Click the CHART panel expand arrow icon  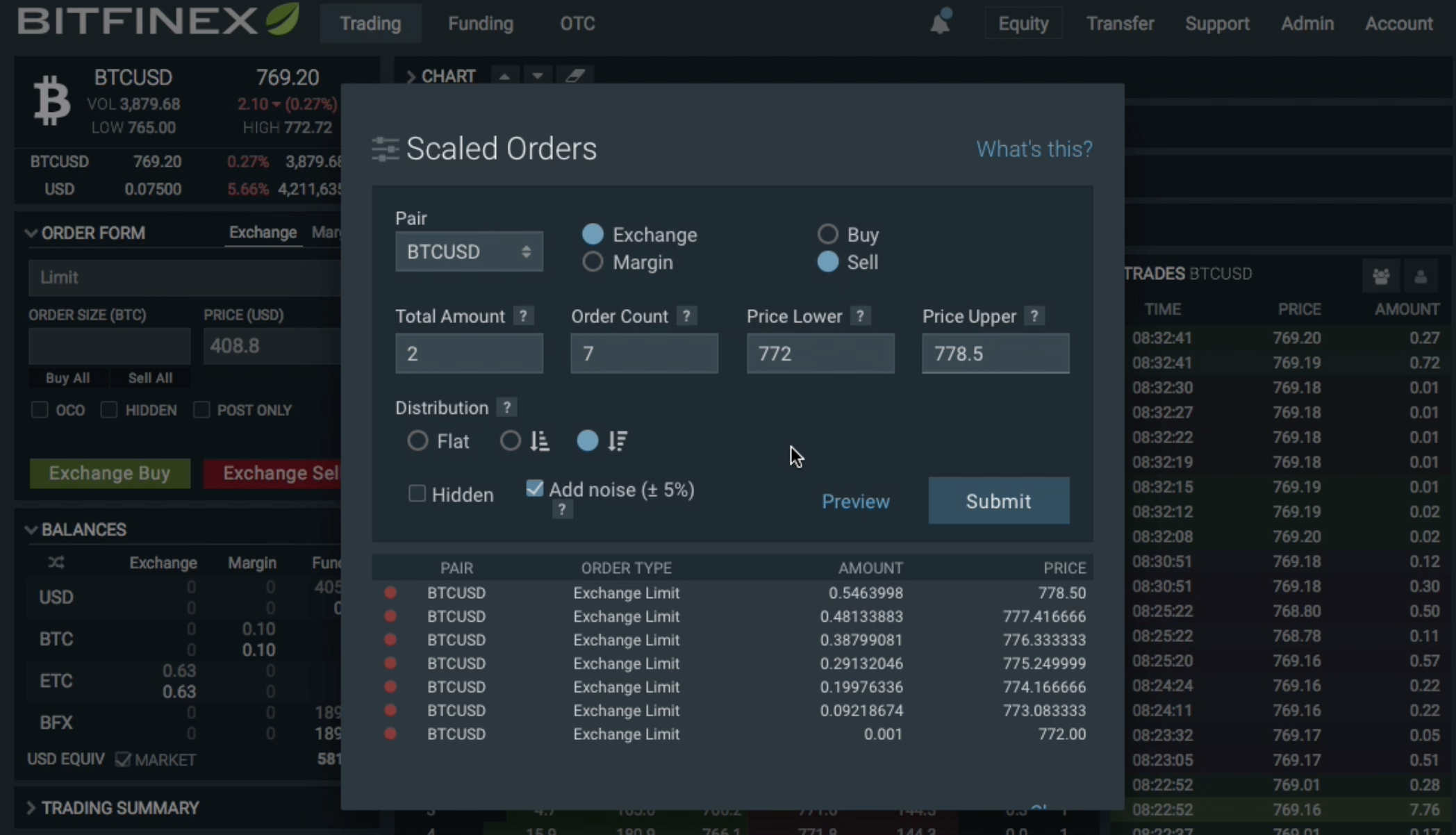(x=409, y=75)
